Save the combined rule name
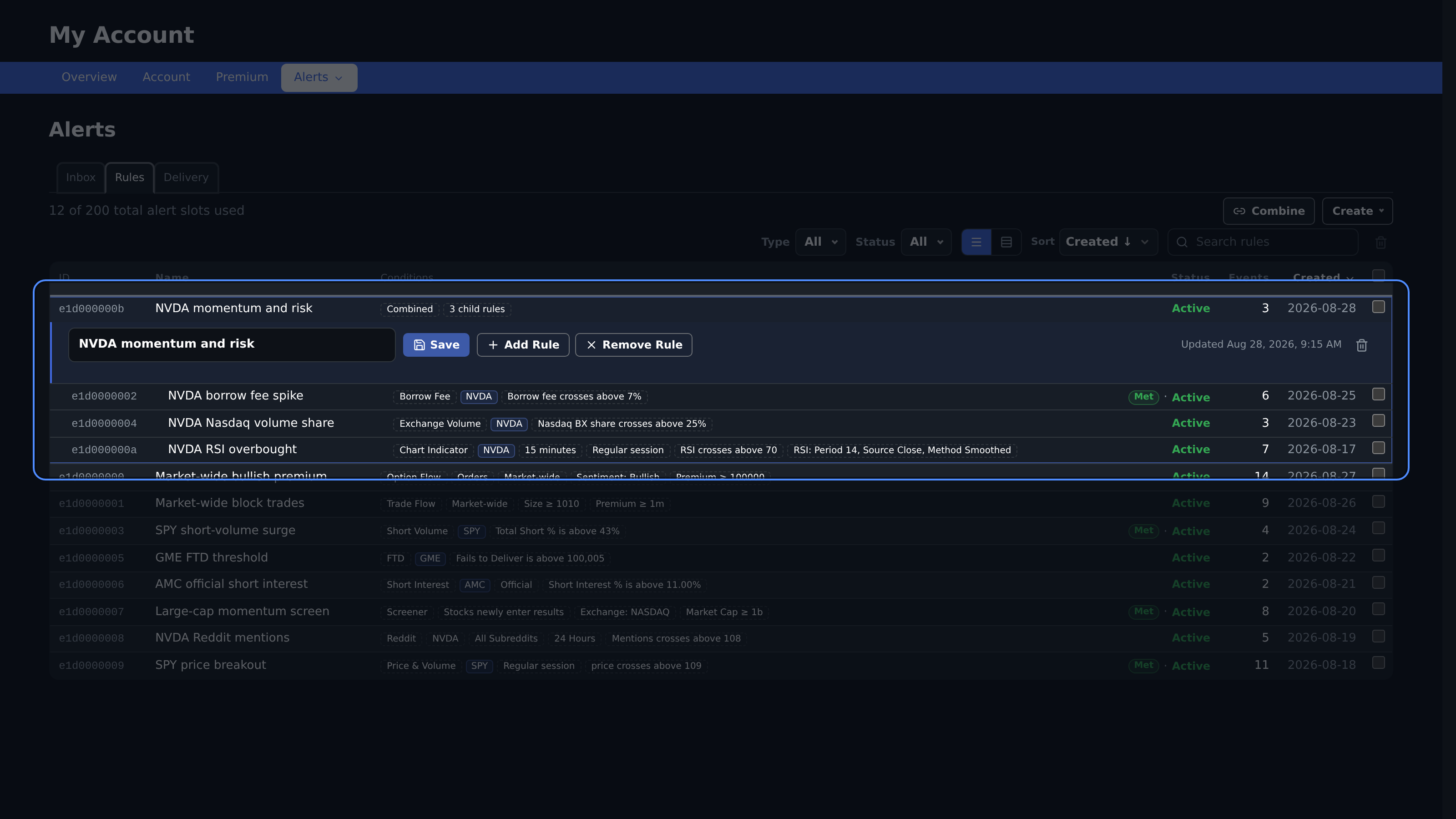 tap(436, 345)
